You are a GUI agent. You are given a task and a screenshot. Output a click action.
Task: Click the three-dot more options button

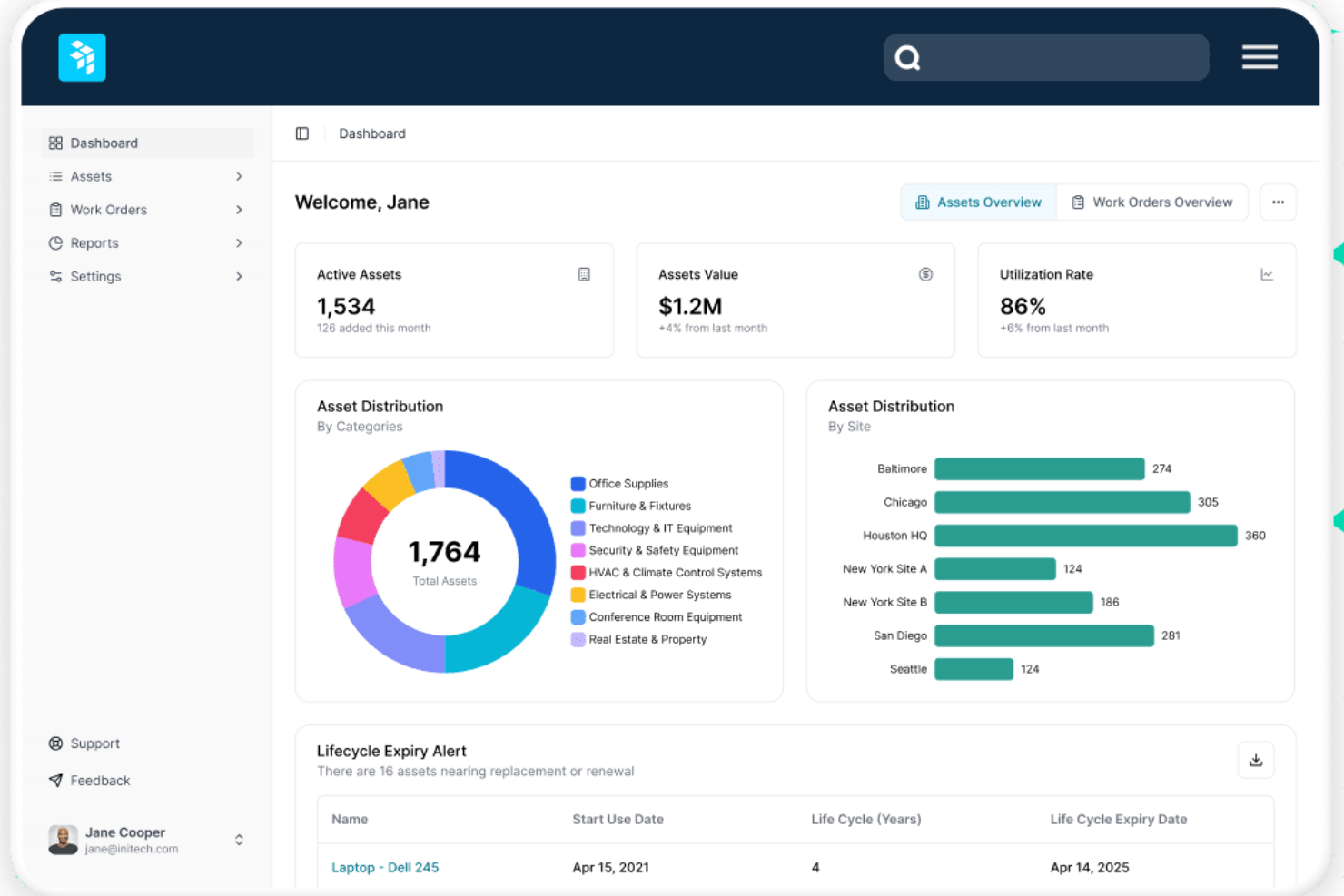1278,202
